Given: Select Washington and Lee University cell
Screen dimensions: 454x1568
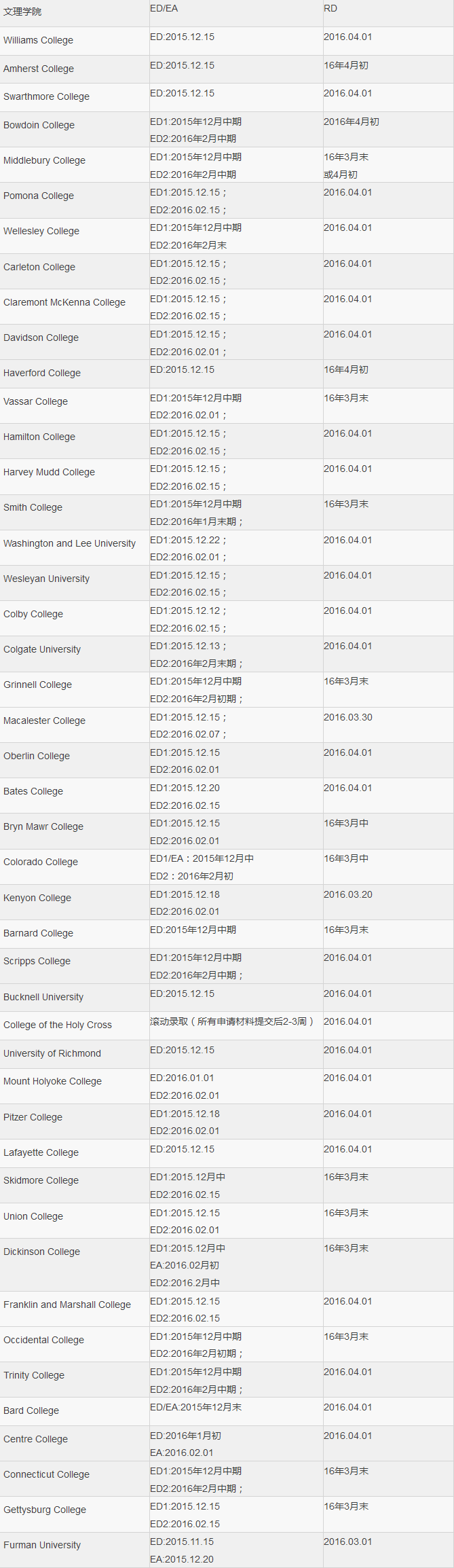Looking at the screenshot, I should [x=69, y=543].
